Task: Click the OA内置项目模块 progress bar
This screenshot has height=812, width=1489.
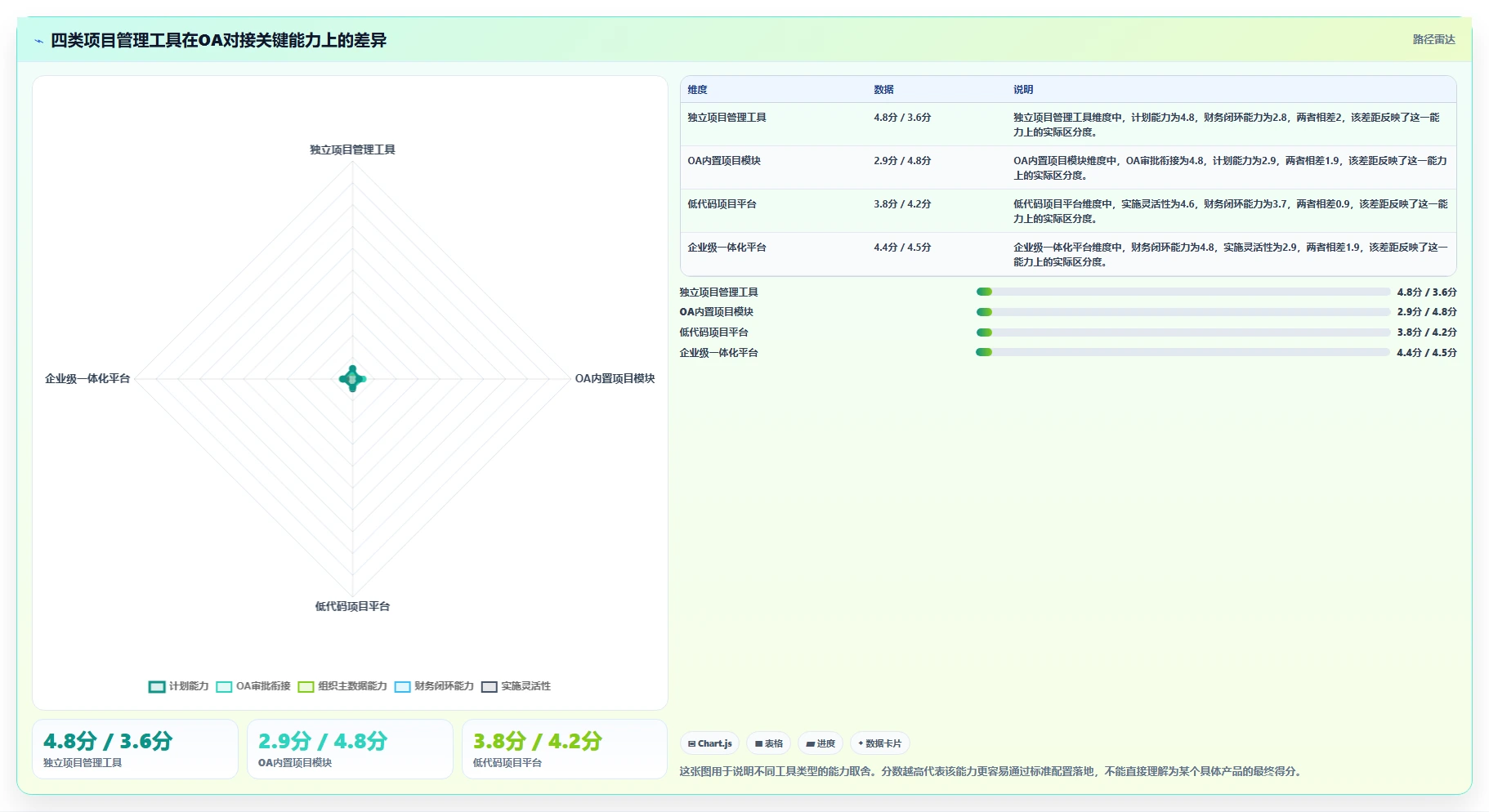Action: pyautogui.click(x=1183, y=312)
